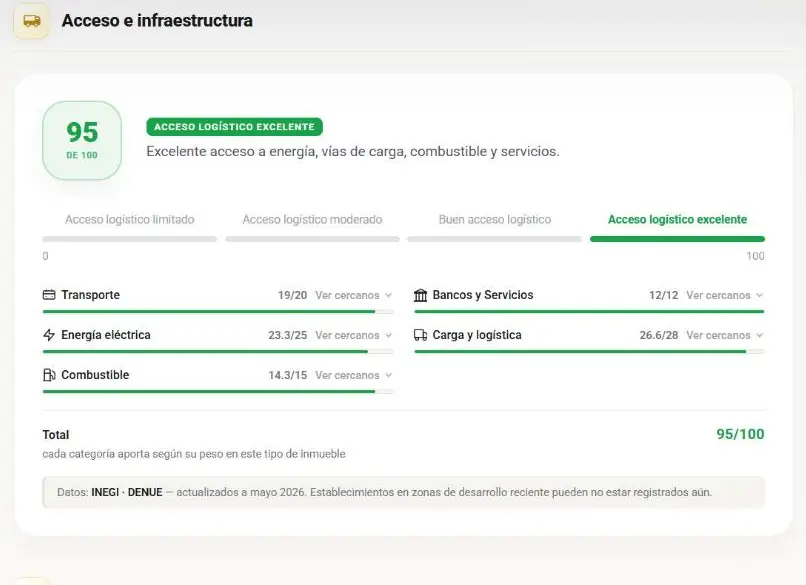806x585 pixels.
Task: Click the Bancos y Servicios bank icon
Action: click(420, 295)
